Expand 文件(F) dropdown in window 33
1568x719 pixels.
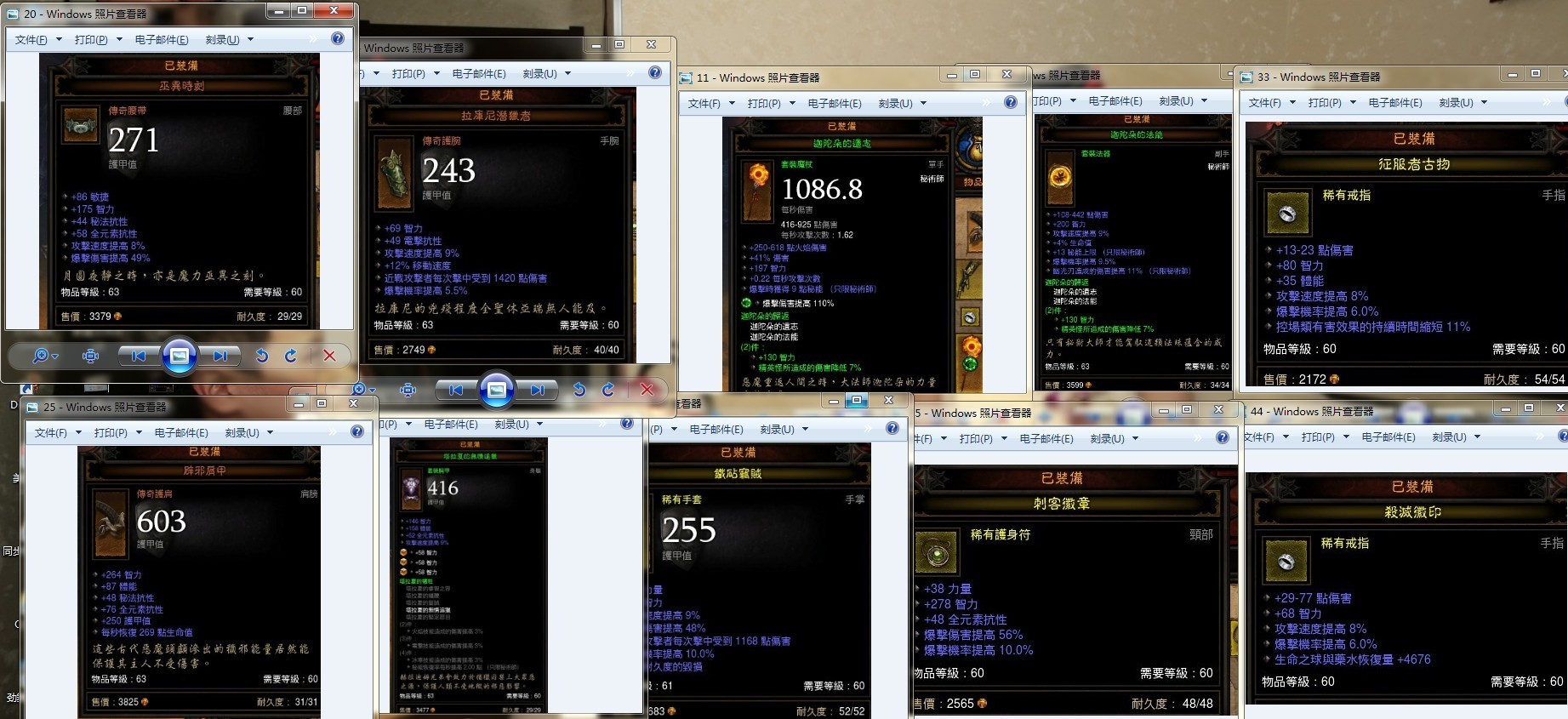tap(1292, 102)
